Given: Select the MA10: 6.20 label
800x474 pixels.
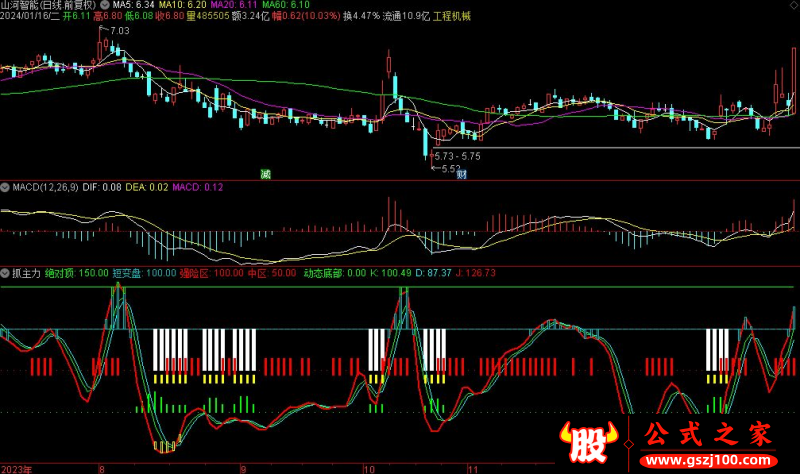Looking at the screenshot, I should tap(182, 5).
